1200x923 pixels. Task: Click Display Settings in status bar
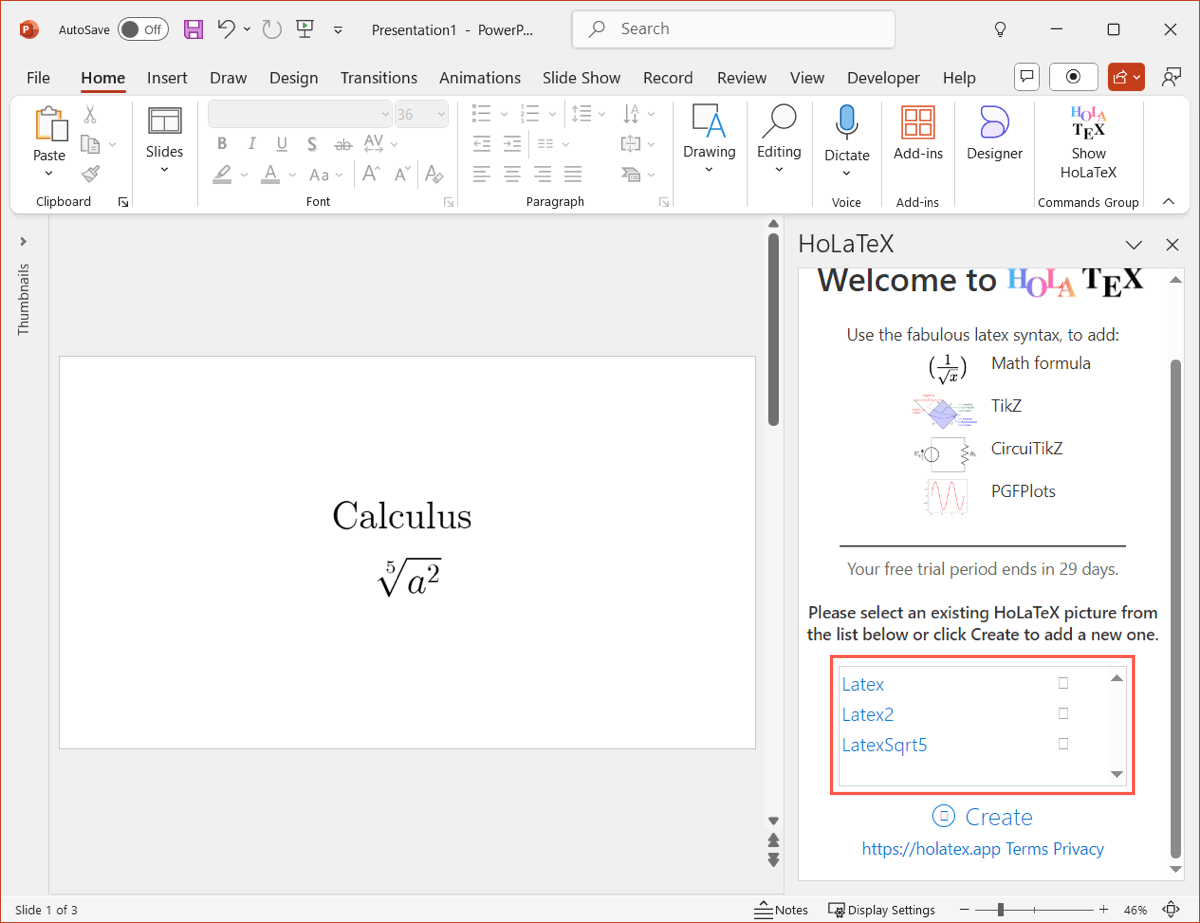pyautogui.click(x=881, y=910)
